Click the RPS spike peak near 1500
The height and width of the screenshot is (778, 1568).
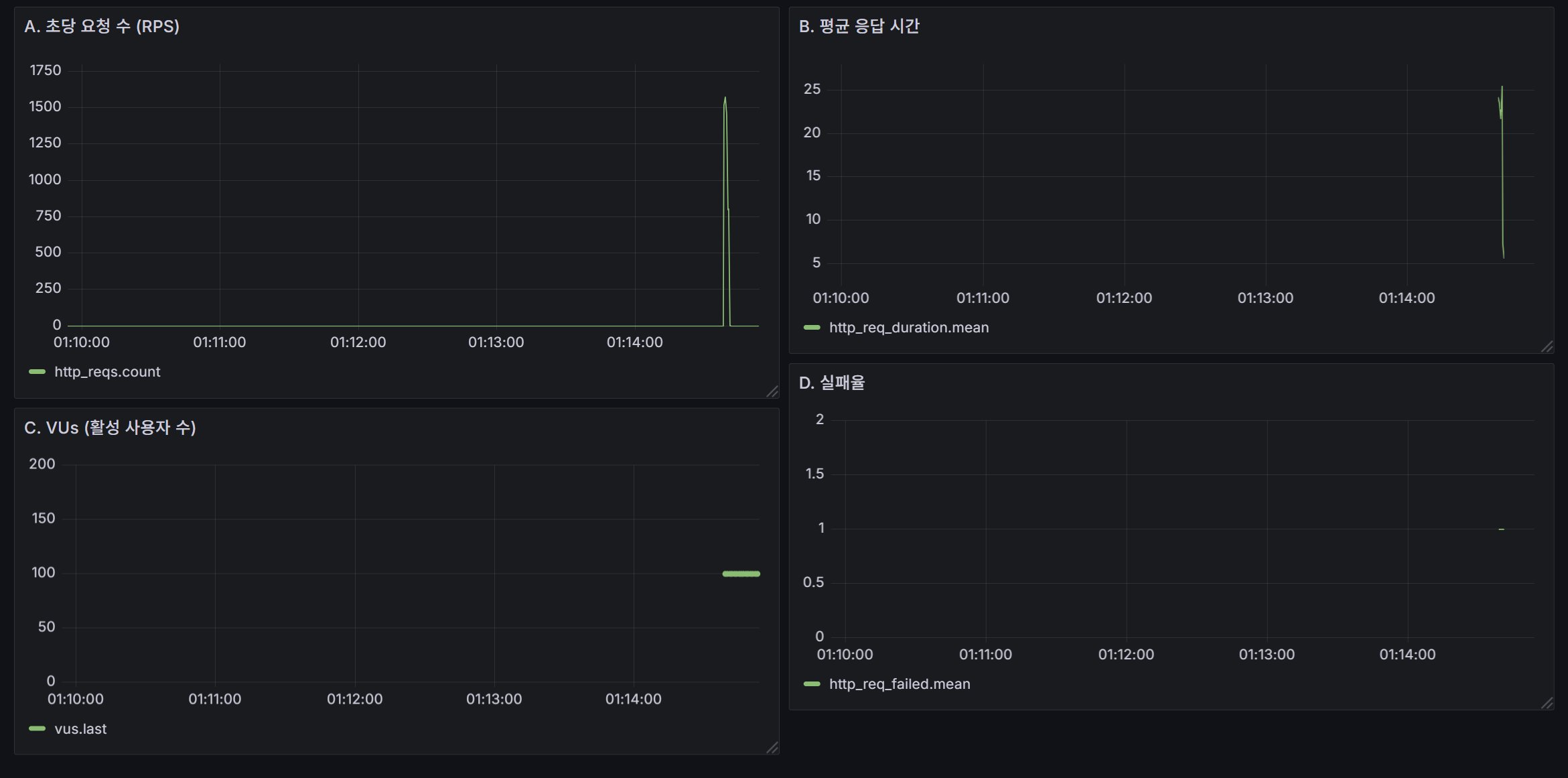(x=725, y=99)
